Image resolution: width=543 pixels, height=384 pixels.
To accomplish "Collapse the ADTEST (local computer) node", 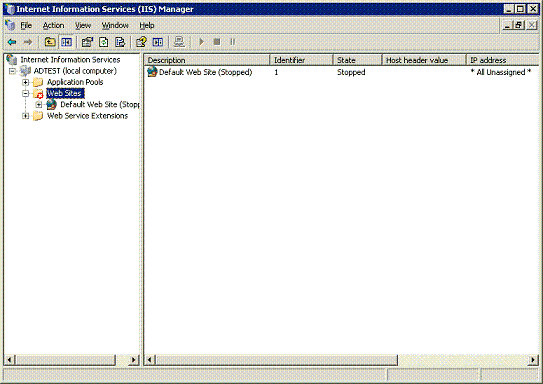I will pyautogui.click(x=12, y=71).
